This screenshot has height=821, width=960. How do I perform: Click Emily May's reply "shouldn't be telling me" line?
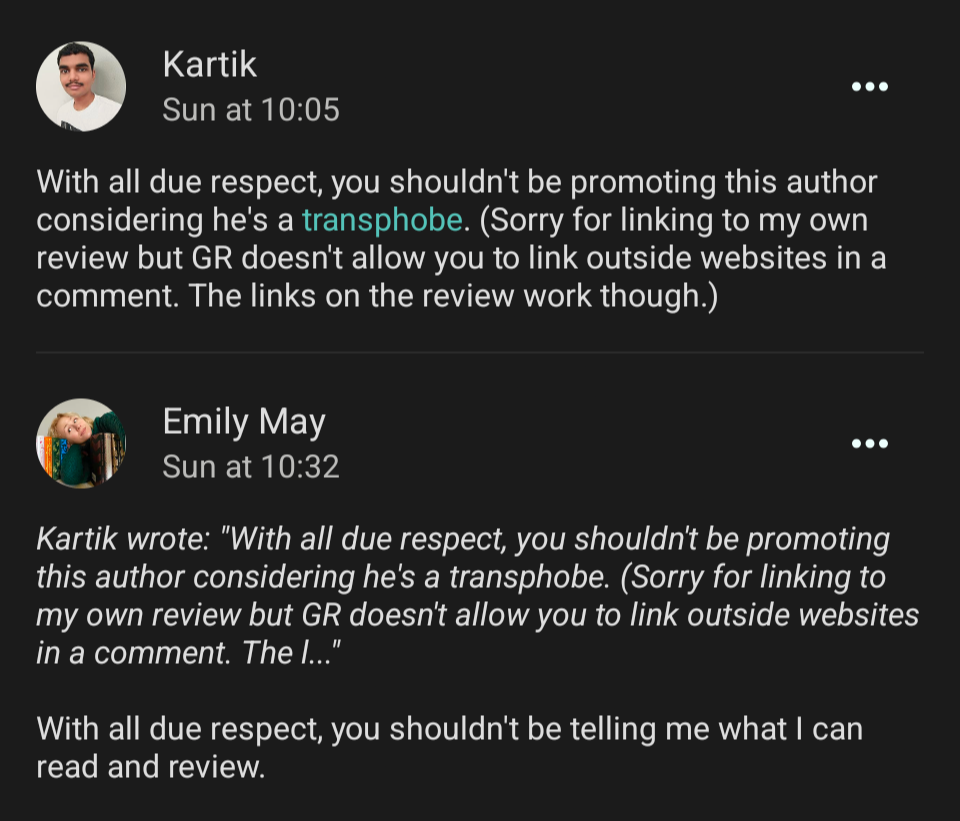coord(449,729)
